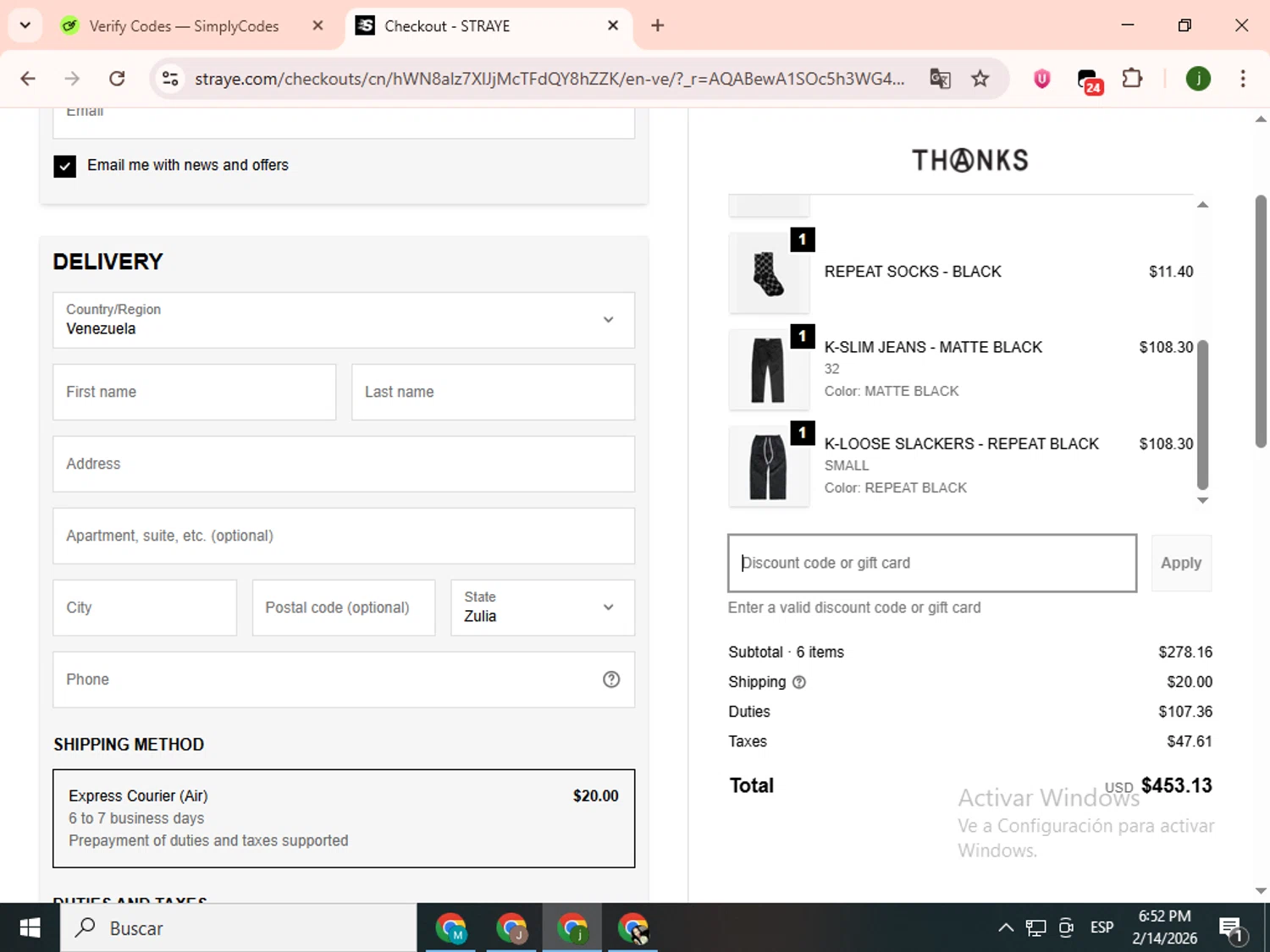
Task: Open the State dropdown
Action: point(543,608)
